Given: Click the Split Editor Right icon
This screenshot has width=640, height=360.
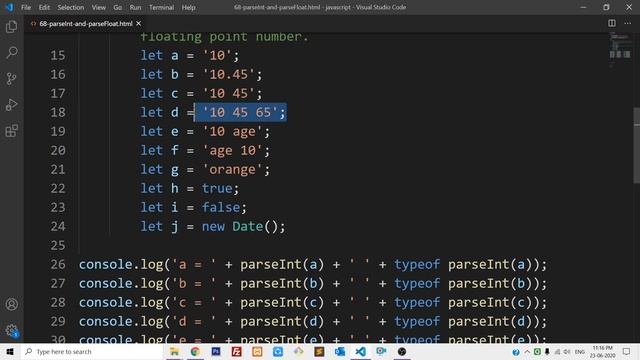Looking at the screenshot, I should point(611,23).
